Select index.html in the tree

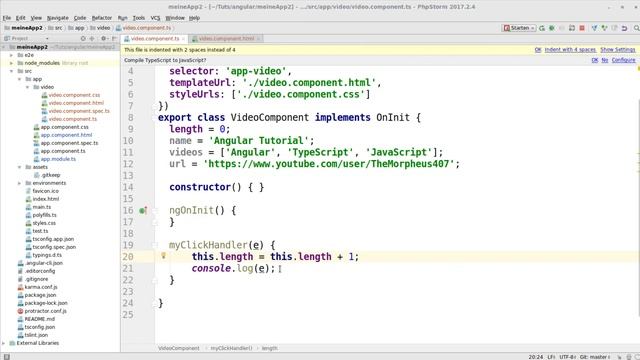click(x=45, y=199)
